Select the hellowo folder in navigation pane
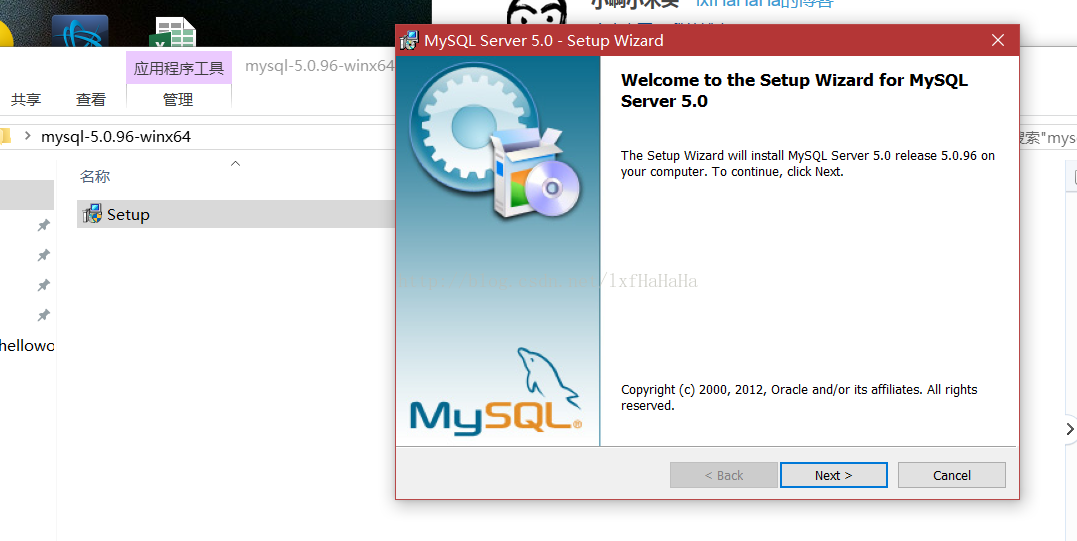This screenshot has width=1077, height=541. 27,345
